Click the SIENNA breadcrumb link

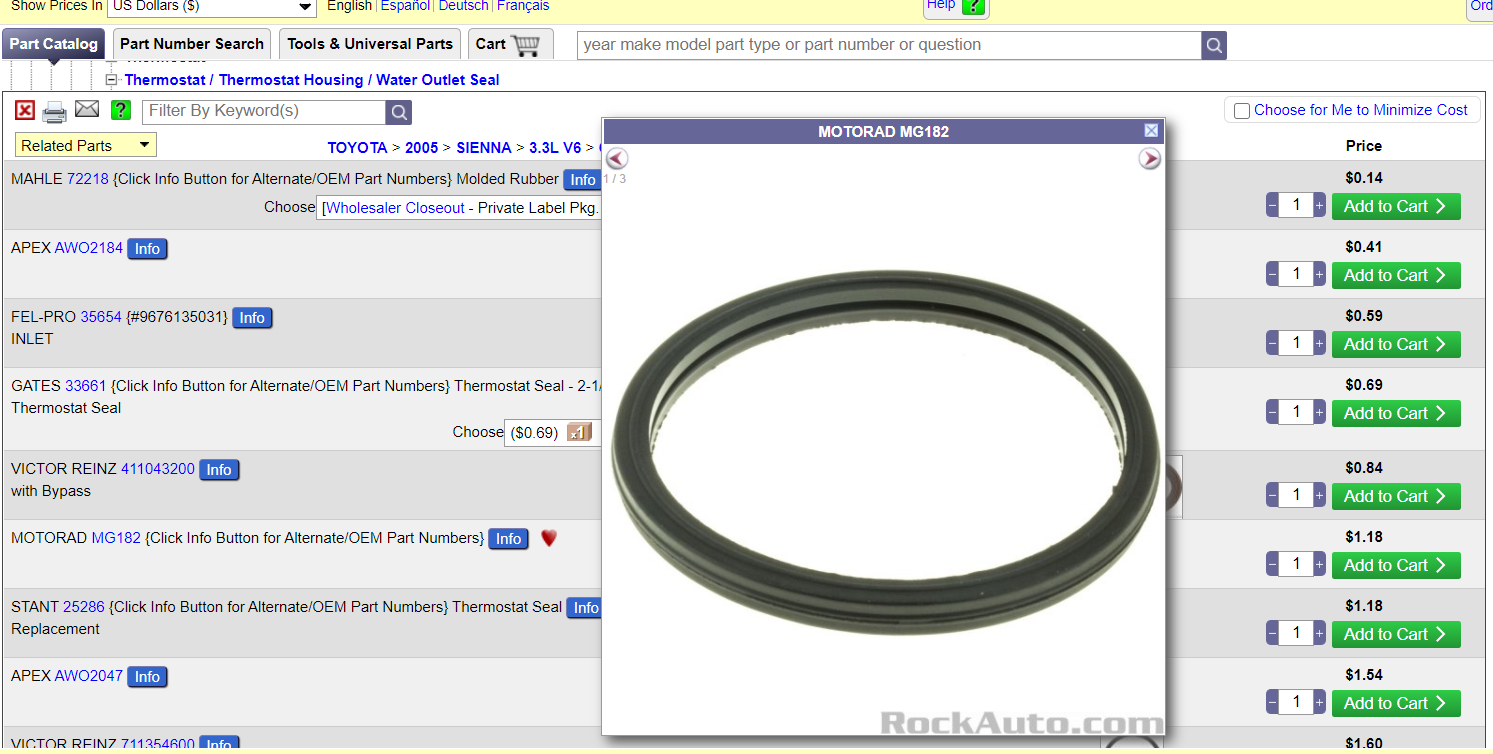coord(484,148)
